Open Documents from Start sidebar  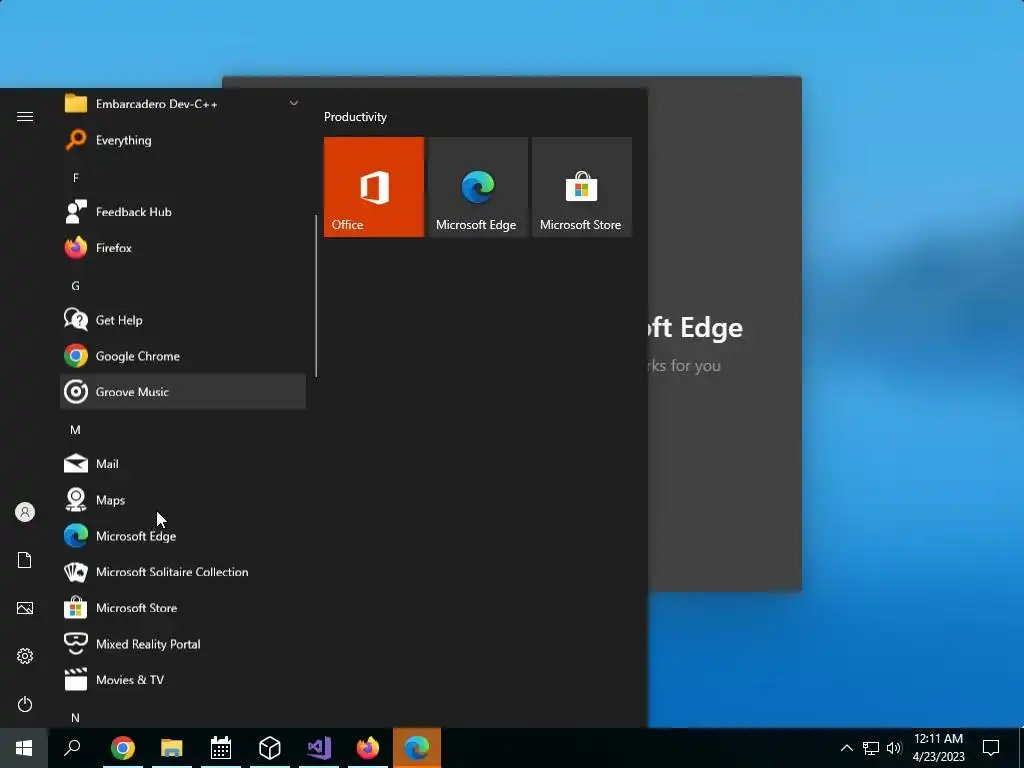[x=25, y=560]
